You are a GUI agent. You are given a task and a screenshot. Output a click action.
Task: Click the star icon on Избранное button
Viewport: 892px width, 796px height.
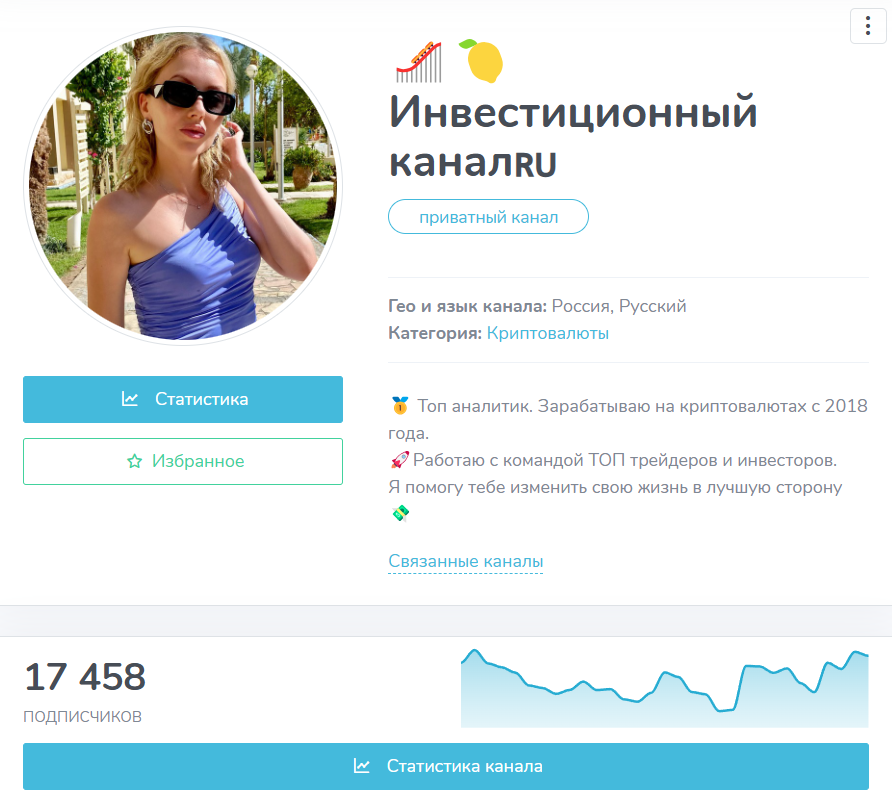[134, 461]
